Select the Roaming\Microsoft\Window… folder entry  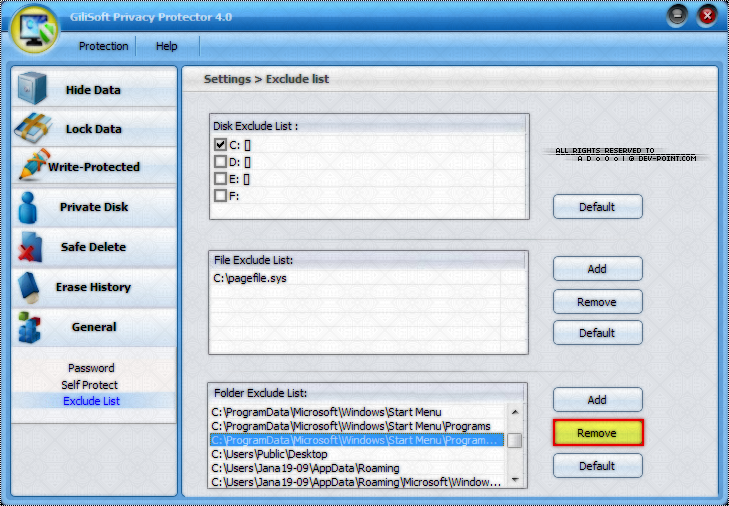click(357, 482)
